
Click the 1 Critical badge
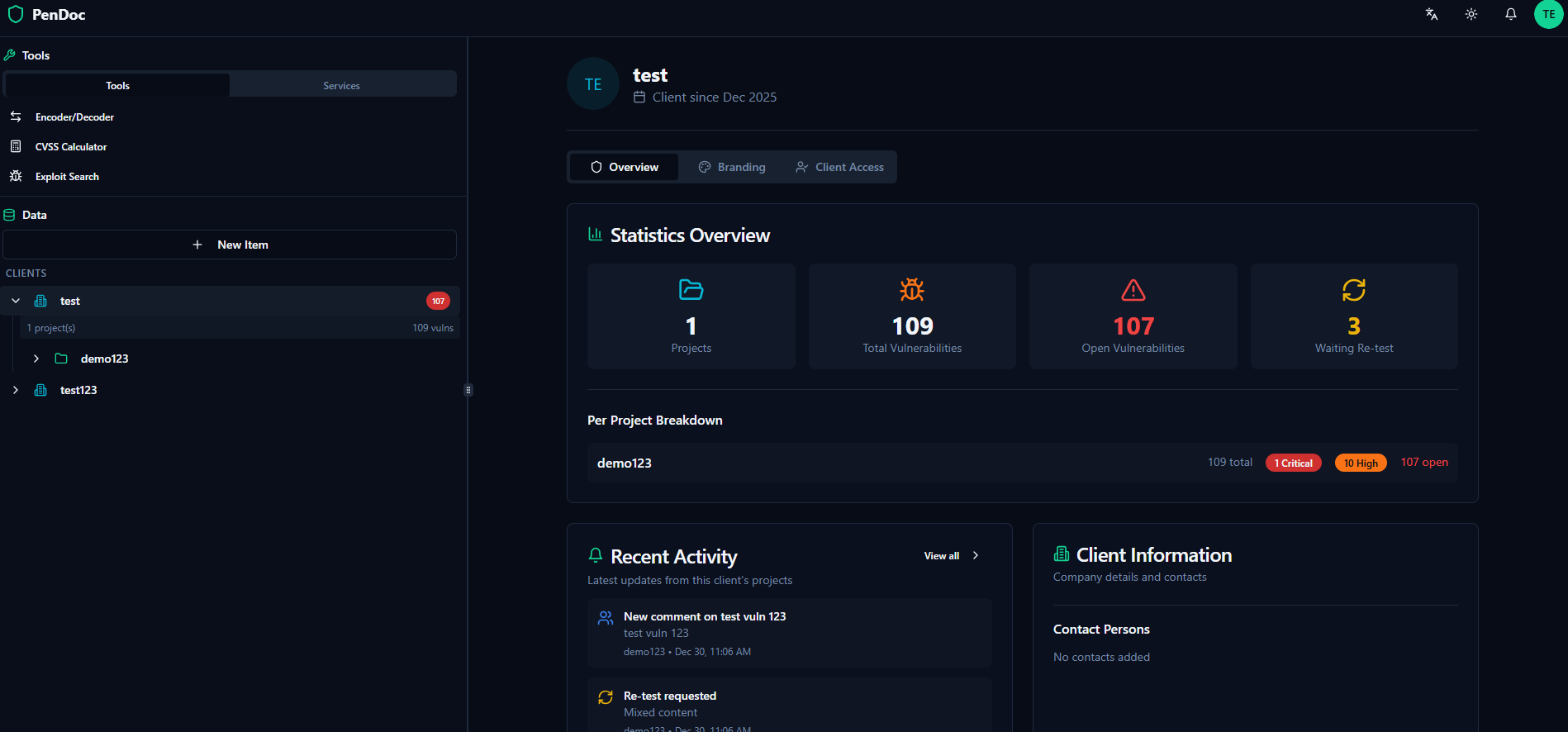tap(1293, 463)
